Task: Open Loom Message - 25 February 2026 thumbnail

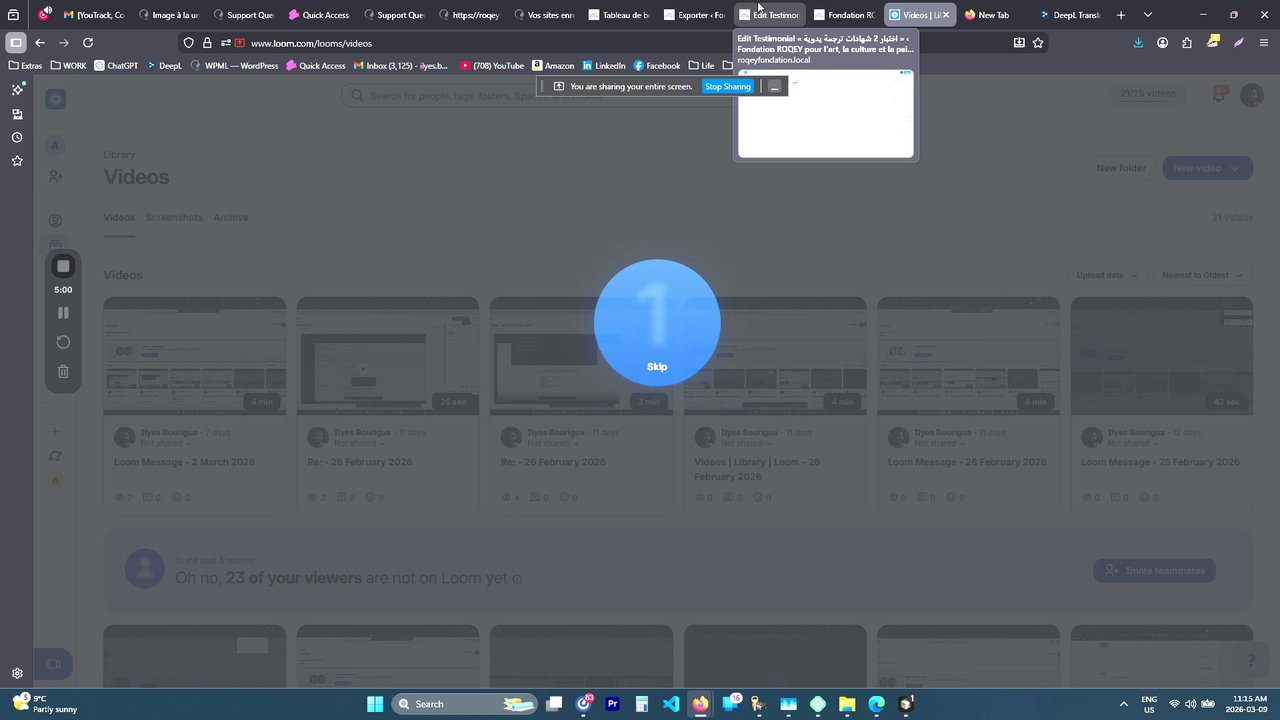Action: tap(1161, 355)
